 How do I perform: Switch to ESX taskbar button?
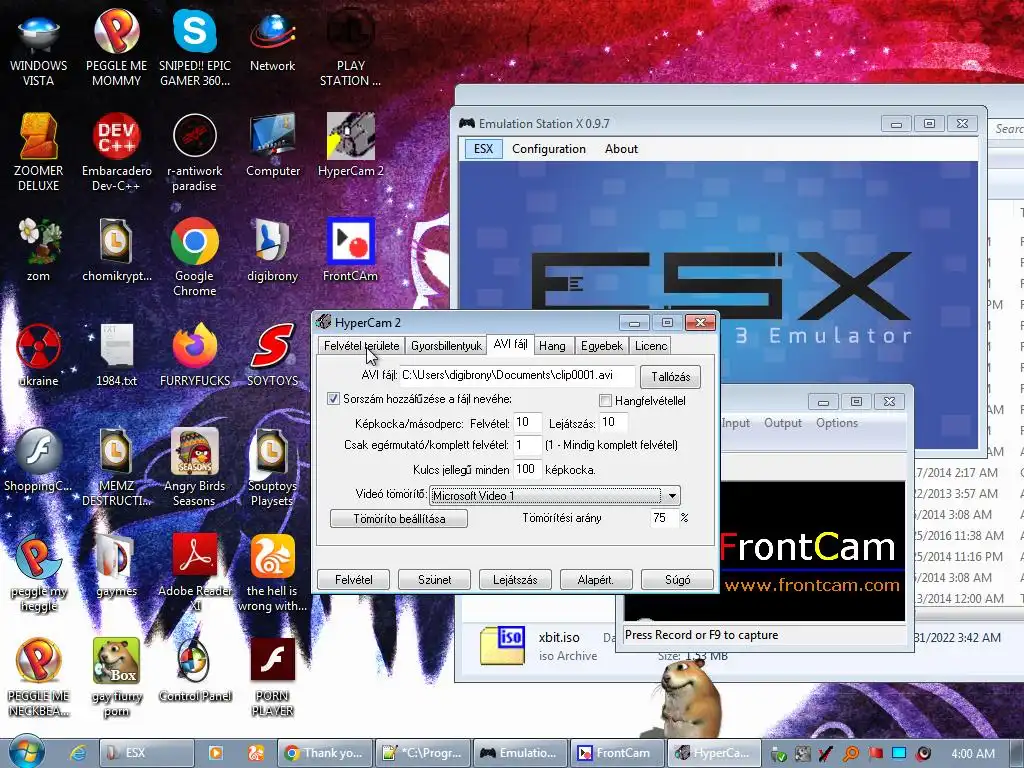[146, 753]
